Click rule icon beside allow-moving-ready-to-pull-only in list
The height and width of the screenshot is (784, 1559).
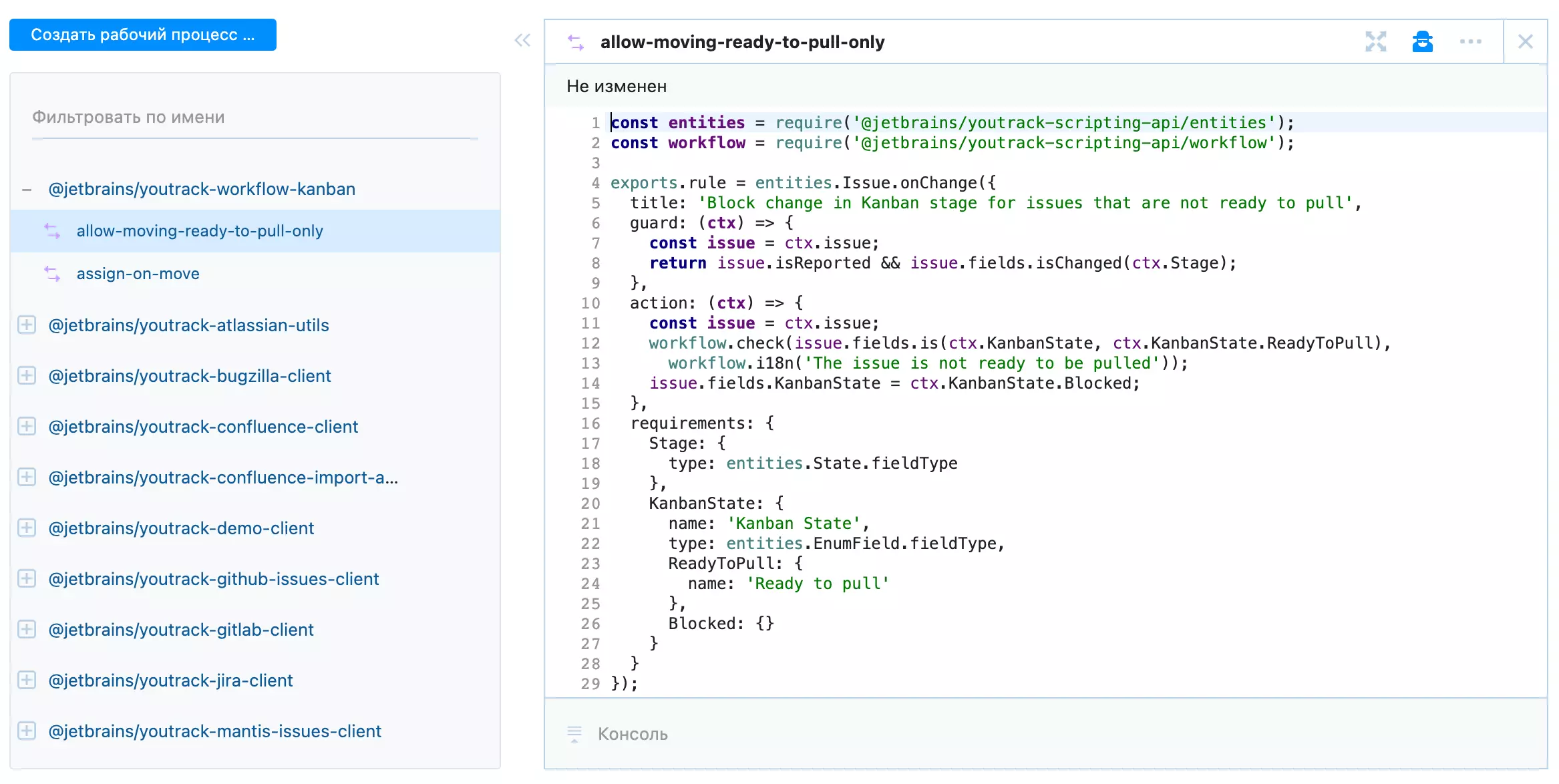tap(52, 231)
